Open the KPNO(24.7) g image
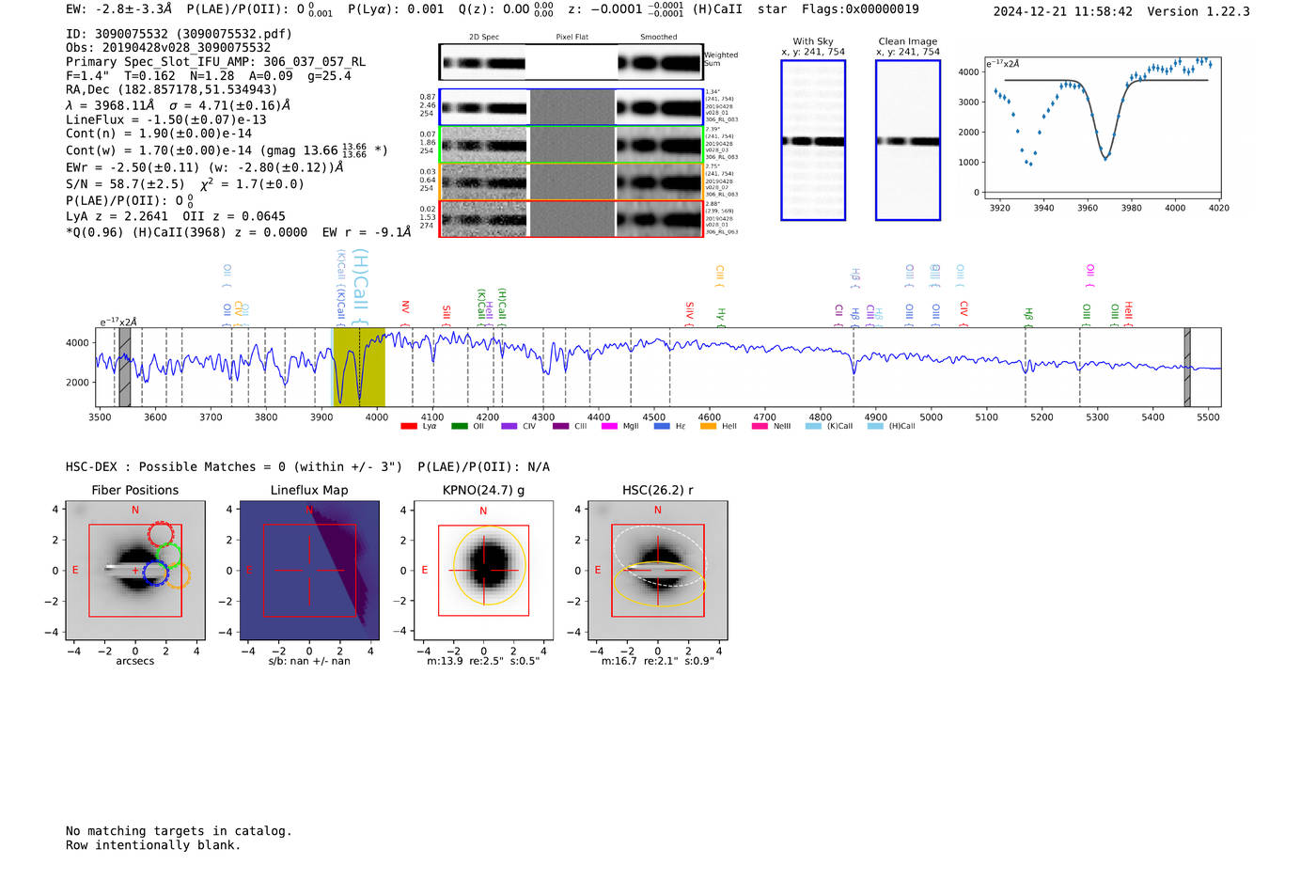 [483, 571]
